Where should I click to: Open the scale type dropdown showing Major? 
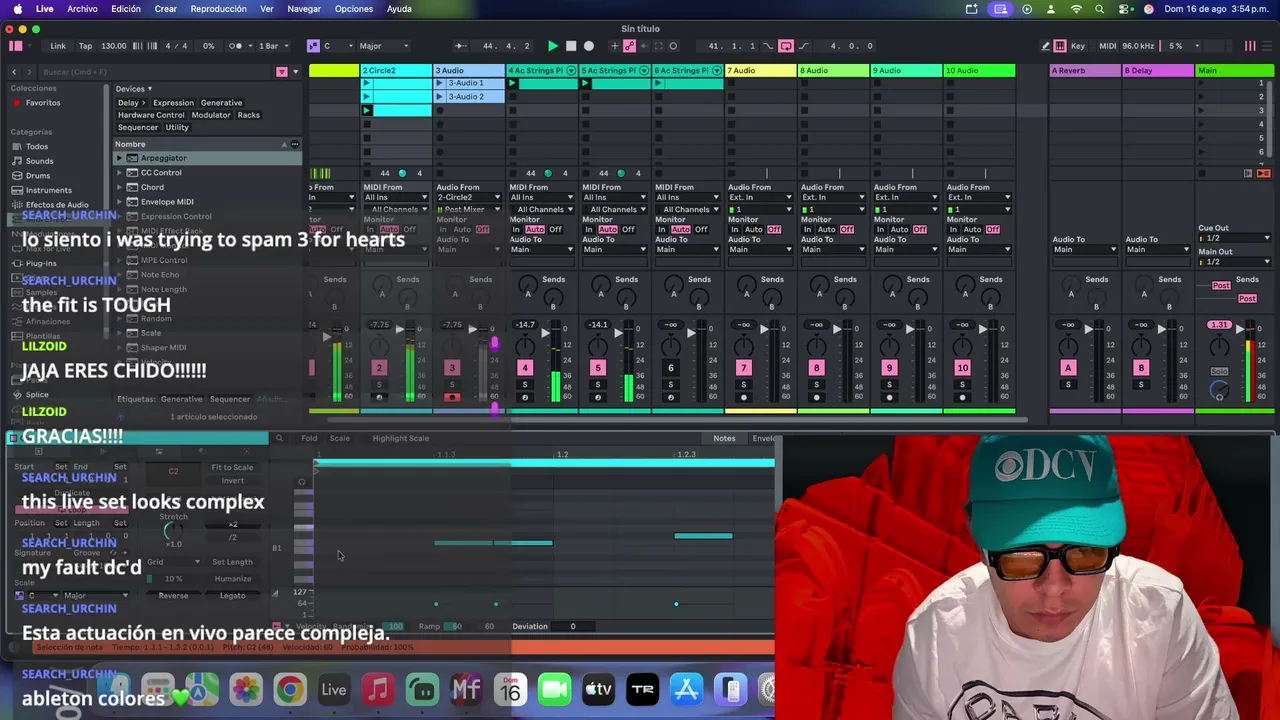[x=384, y=46]
